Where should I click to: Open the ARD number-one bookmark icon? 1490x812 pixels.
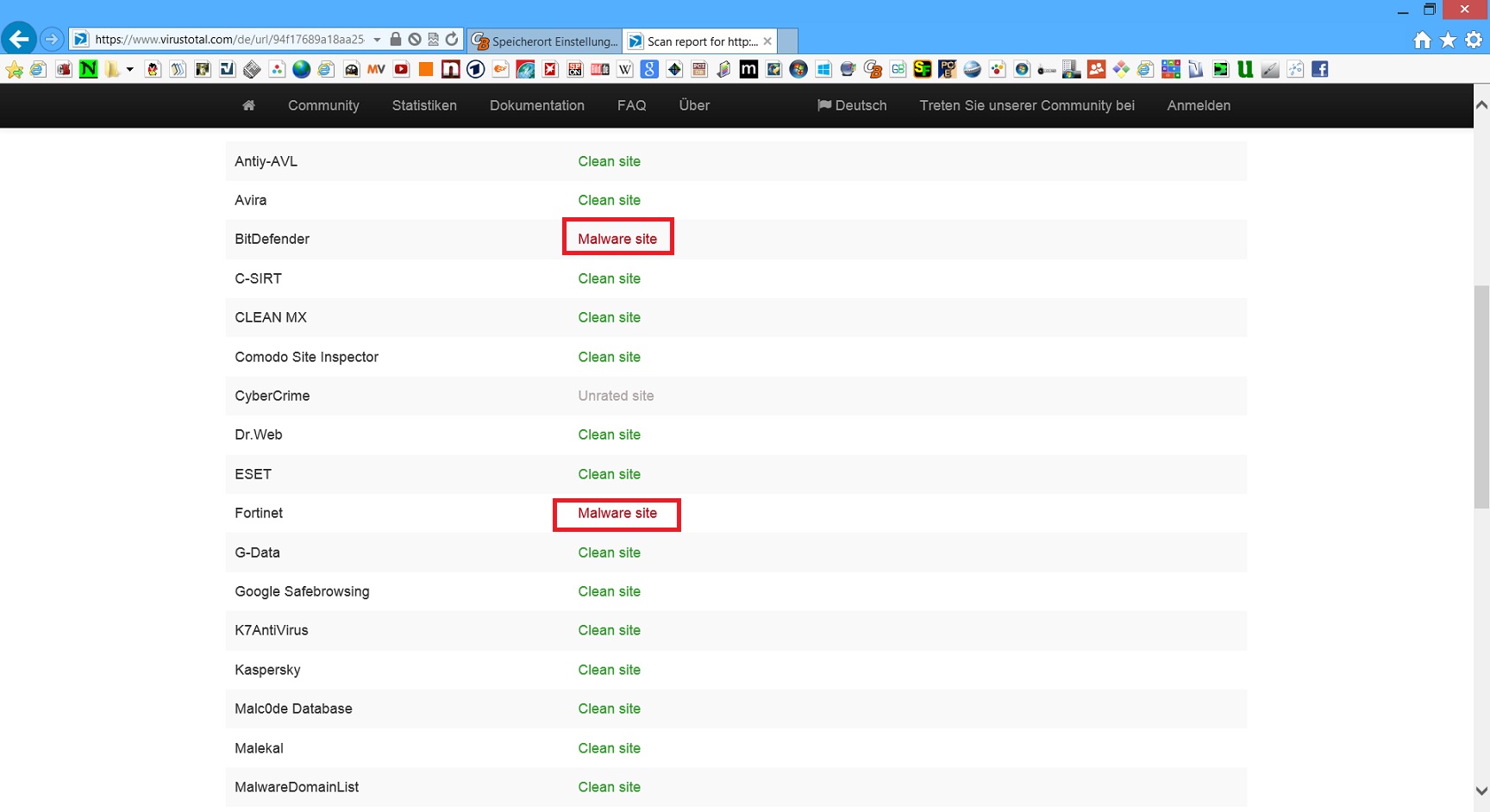475,70
